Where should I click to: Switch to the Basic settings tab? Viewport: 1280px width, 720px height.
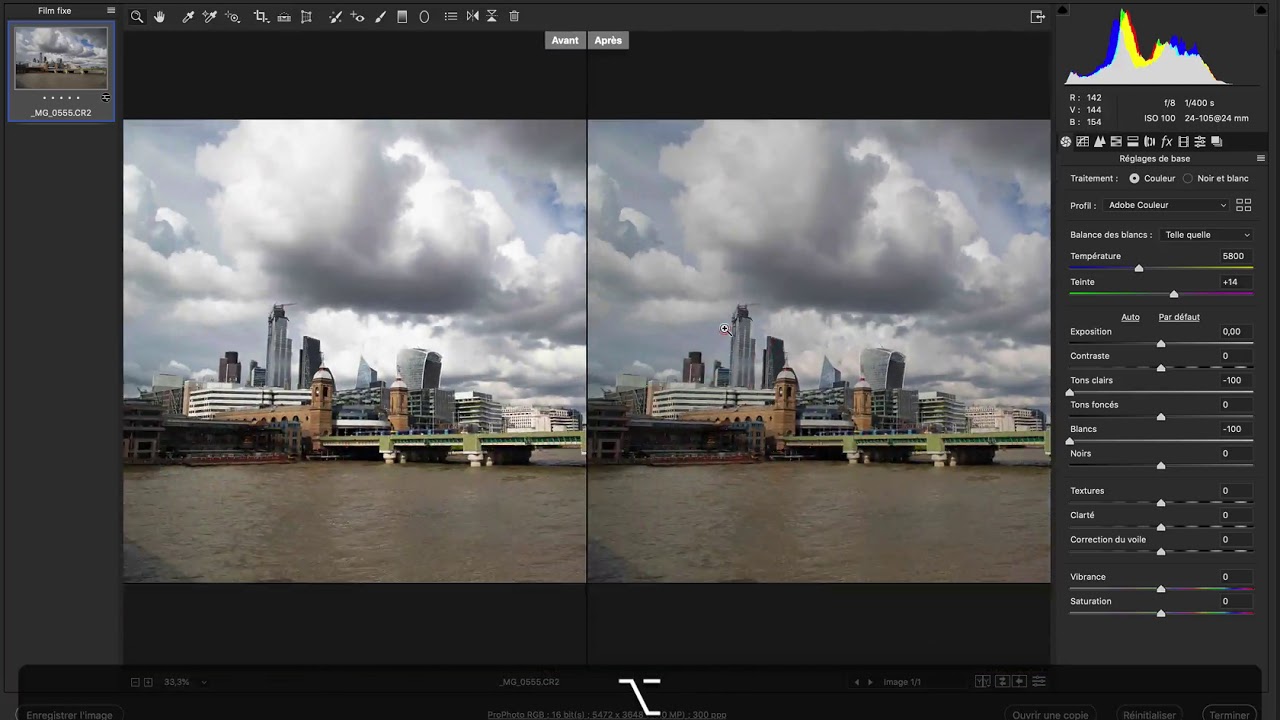pyautogui.click(x=1066, y=142)
